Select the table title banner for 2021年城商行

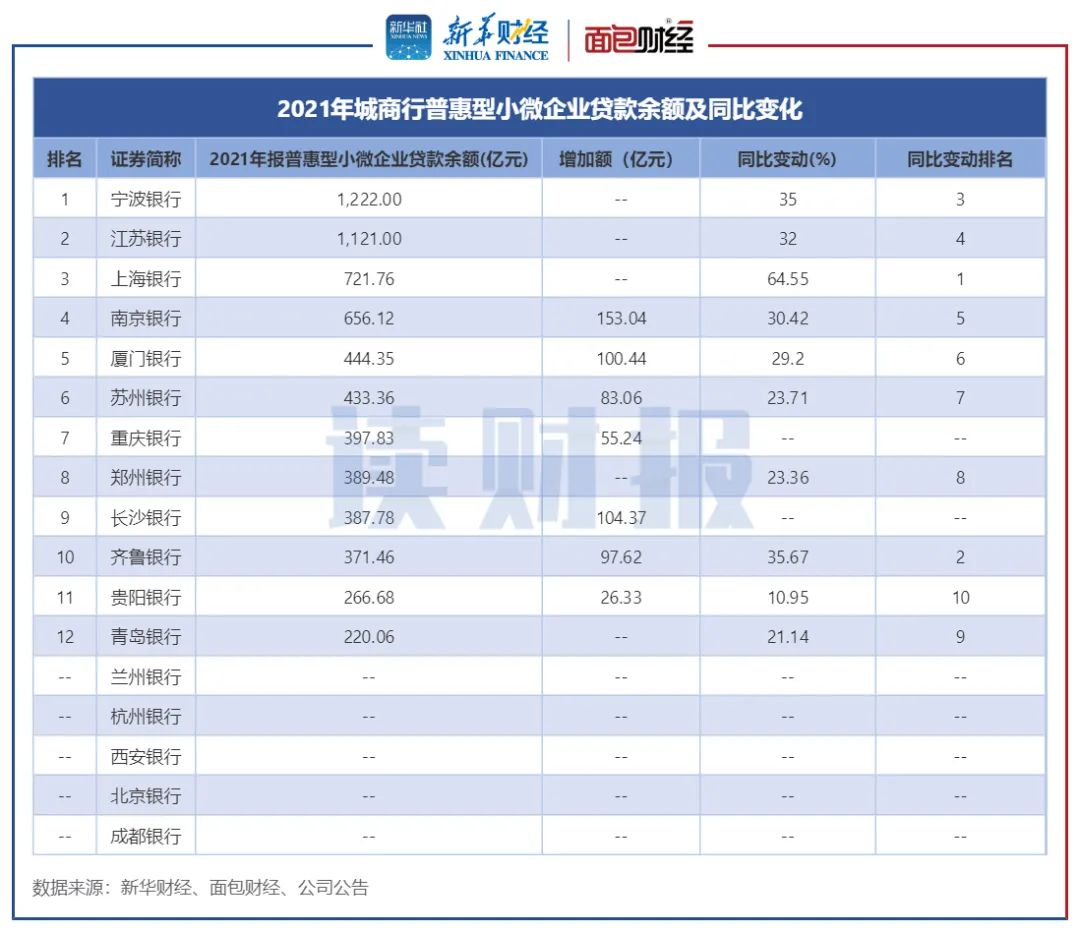539,109
